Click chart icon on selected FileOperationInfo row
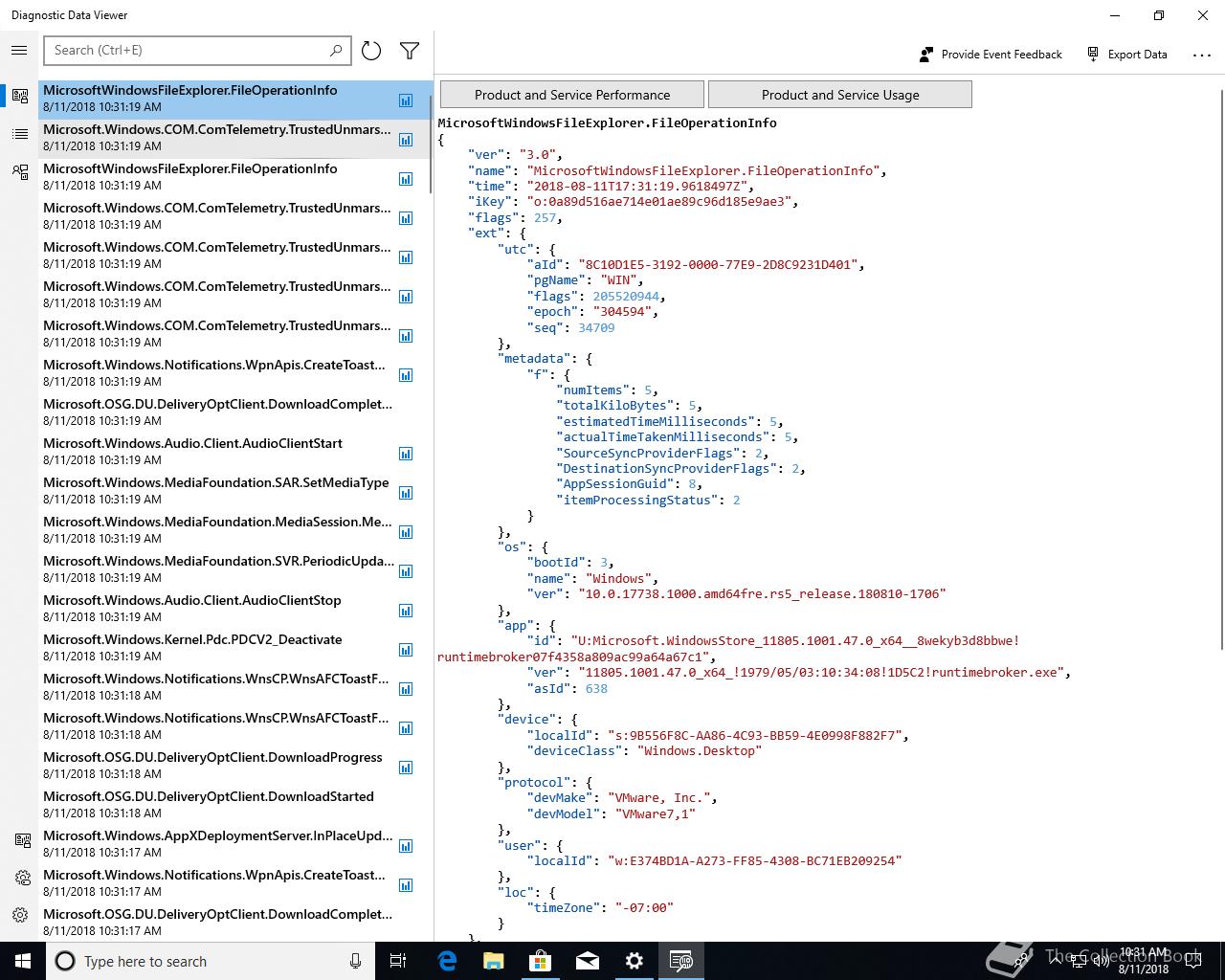This screenshot has height=980, width=1225. coord(406,100)
